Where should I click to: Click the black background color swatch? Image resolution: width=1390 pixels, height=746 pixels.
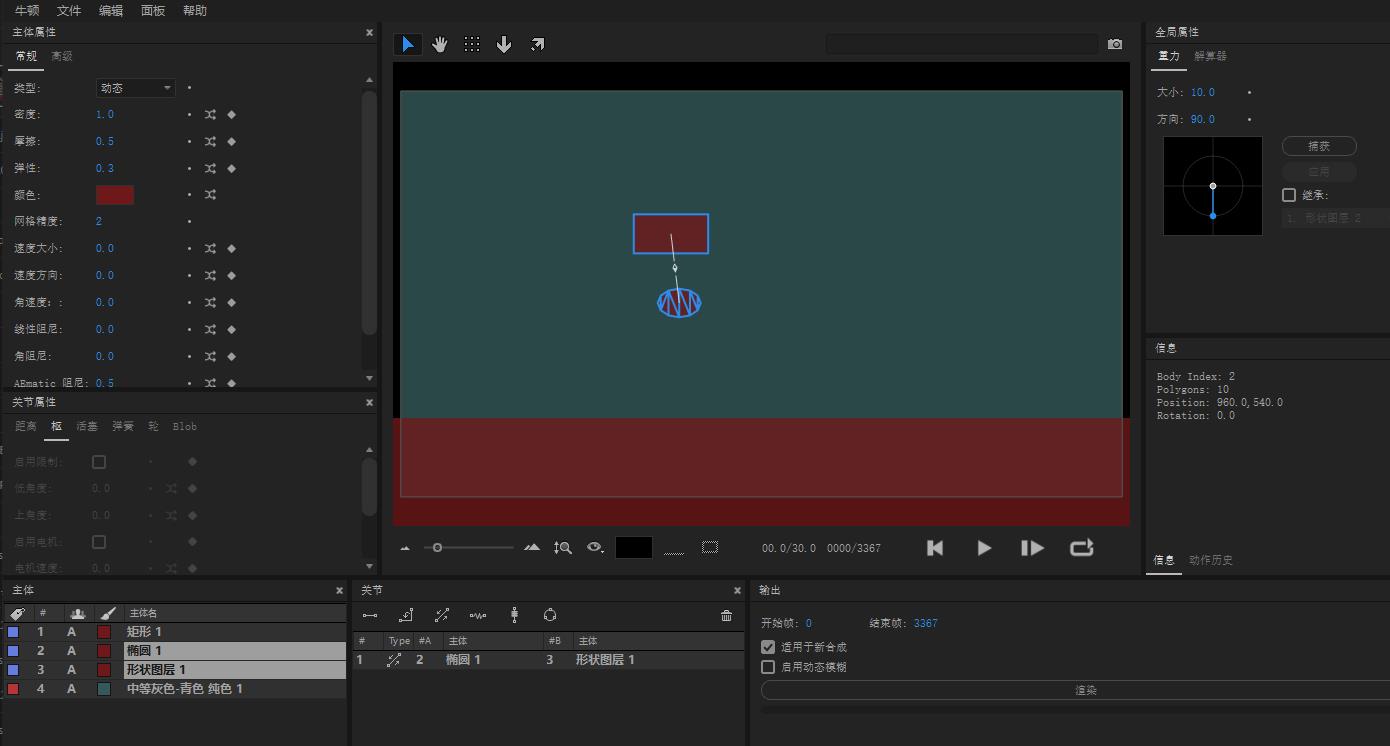pyautogui.click(x=634, y=547)
